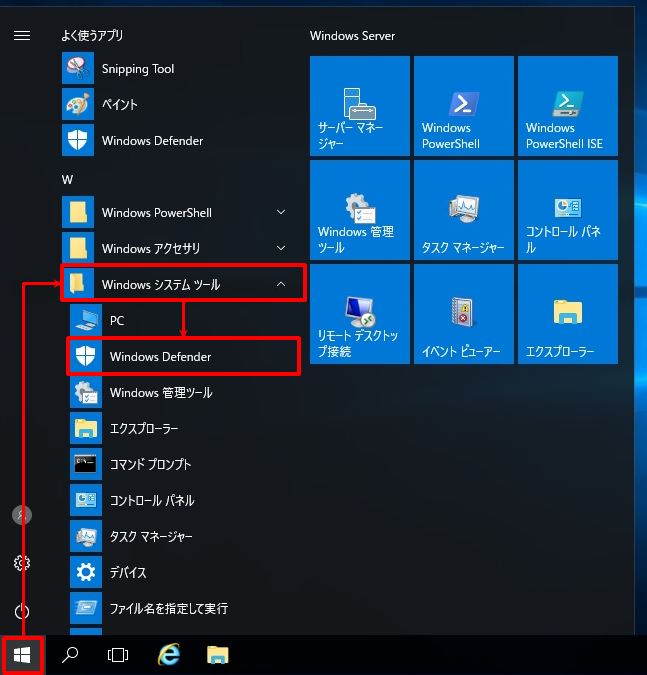Image resolution: width=647 pixels, height=675 pixels.
Task: Open the Windows アクセサリ folder icon
Action: point(78,248)
